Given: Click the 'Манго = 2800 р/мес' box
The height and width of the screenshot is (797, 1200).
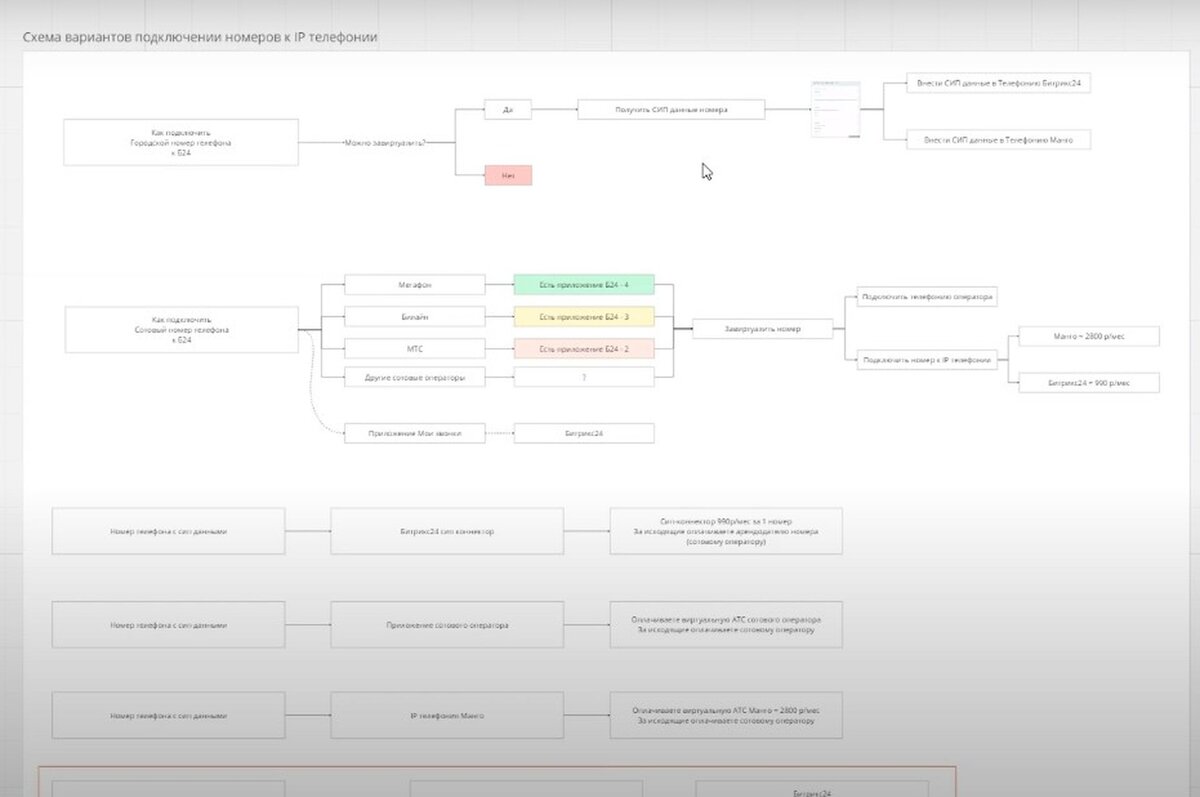Looking at the screenshot, I should (1089, 336).
